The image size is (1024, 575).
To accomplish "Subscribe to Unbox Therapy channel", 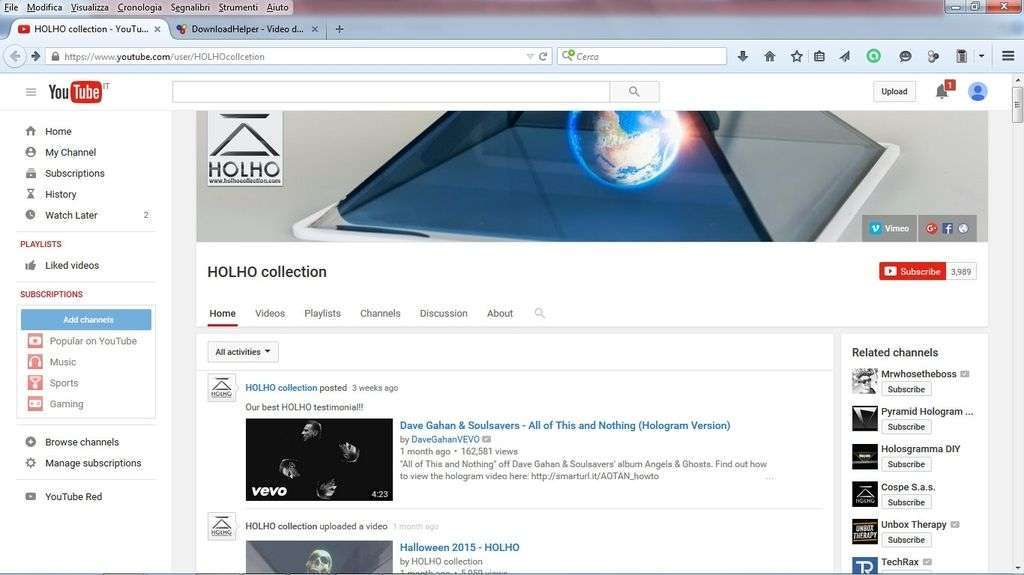I will (x=906, y=540).
